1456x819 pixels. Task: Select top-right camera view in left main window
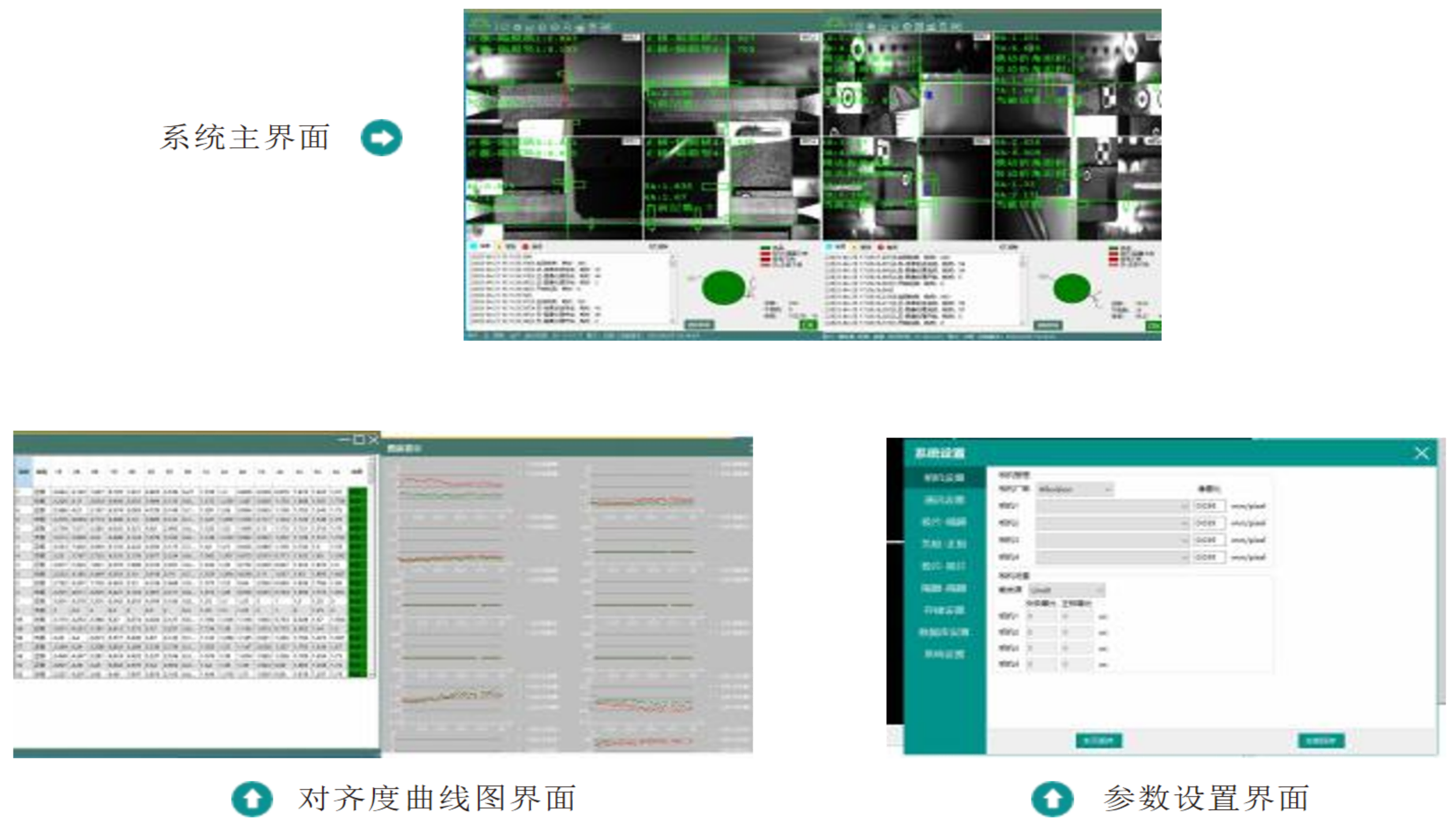pyautogui.click(x=732, y=85)
